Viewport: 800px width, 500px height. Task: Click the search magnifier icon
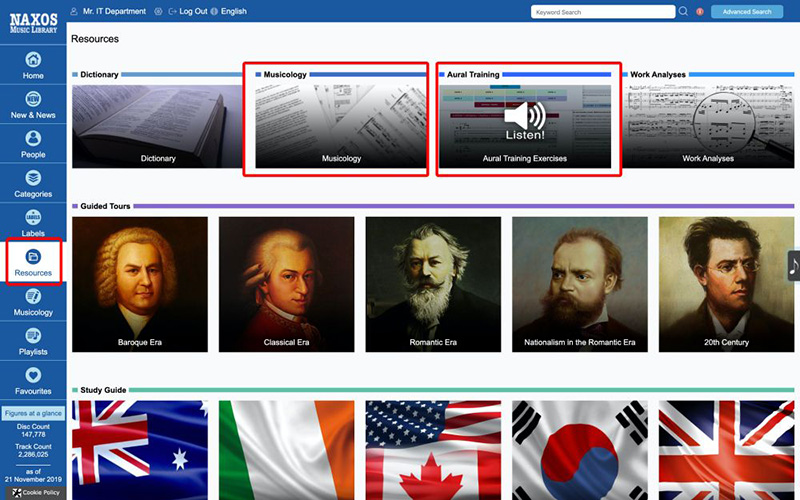684,12
